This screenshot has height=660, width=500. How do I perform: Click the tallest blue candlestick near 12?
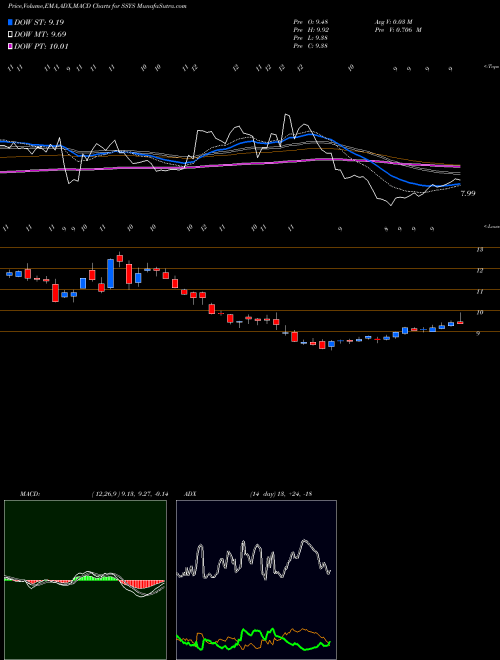[x=111, y=274]
